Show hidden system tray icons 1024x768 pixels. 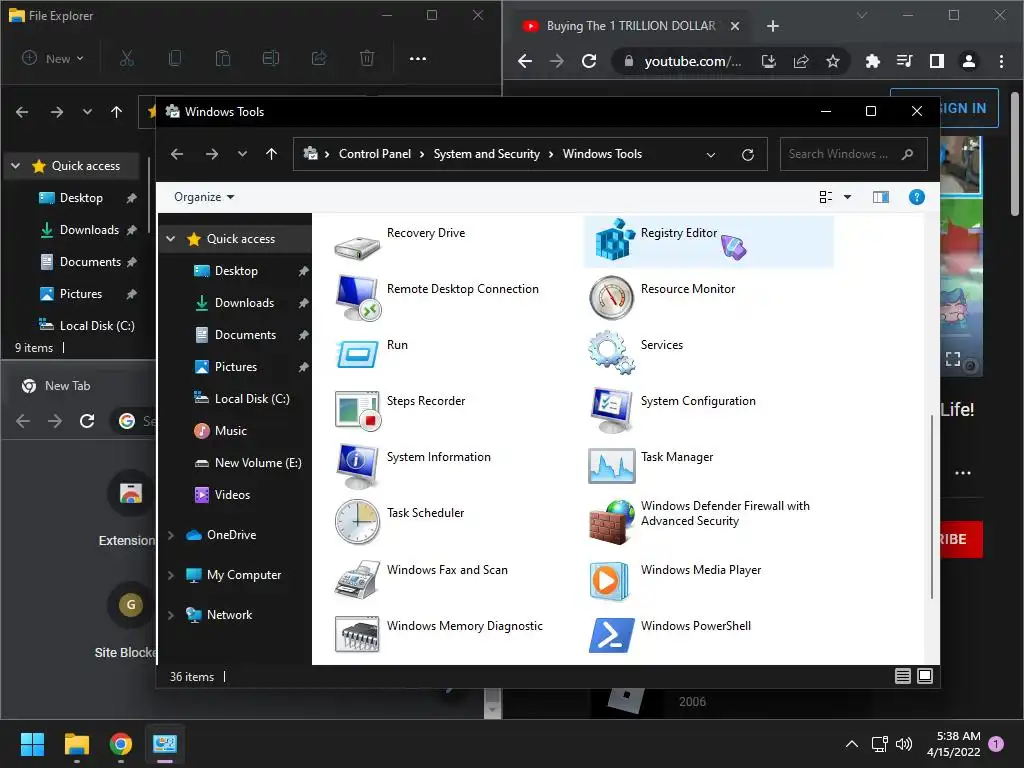pyautogui.click(x=852, y=744)
